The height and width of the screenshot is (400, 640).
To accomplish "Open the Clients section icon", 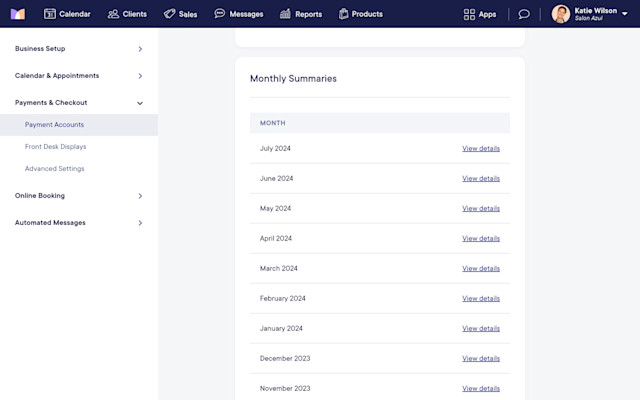I will (x=113, y=14).
